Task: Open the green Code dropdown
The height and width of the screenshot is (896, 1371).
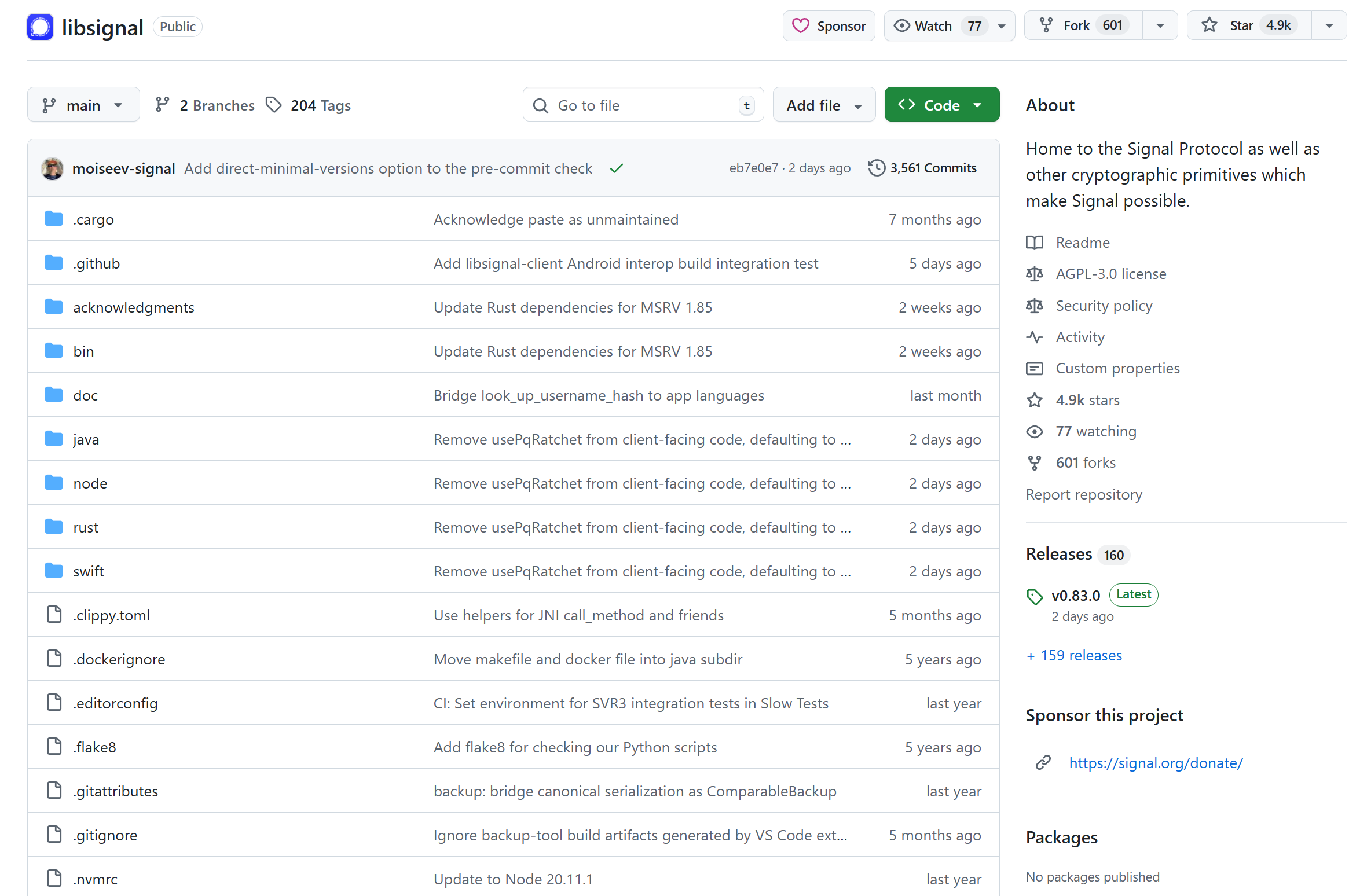Action: [941, 105]
